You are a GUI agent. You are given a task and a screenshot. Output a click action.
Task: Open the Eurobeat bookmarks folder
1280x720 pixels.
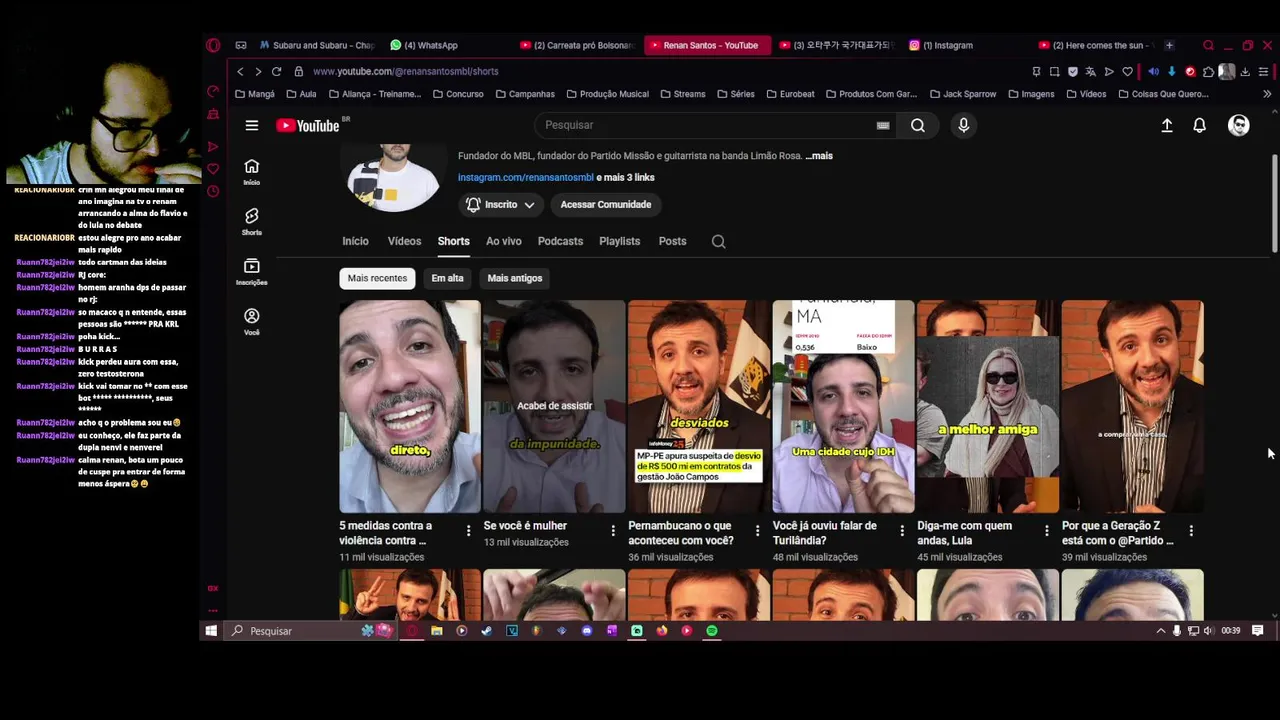(x=789, y=94)
